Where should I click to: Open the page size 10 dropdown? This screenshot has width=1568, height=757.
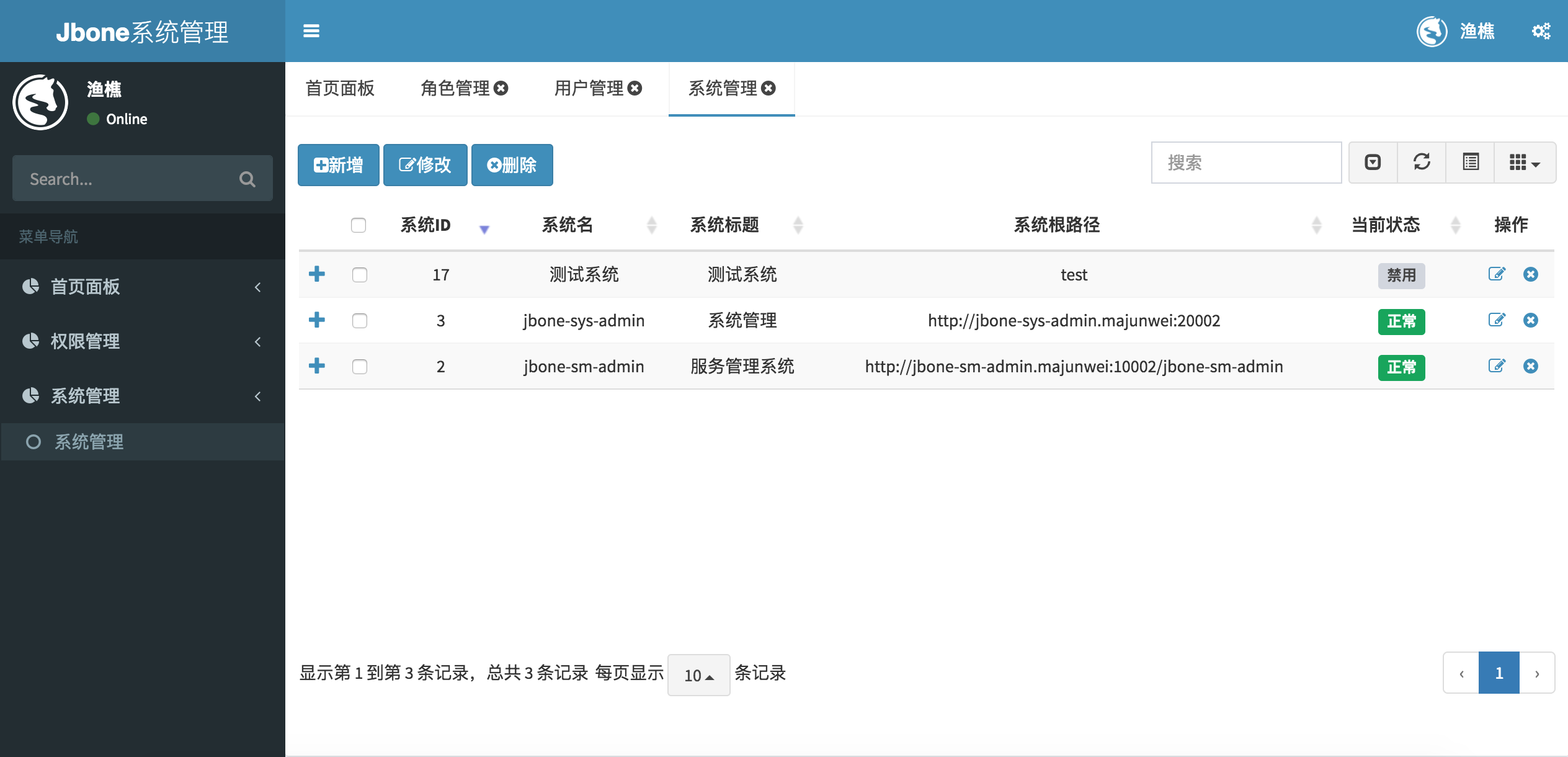point(698,675)
